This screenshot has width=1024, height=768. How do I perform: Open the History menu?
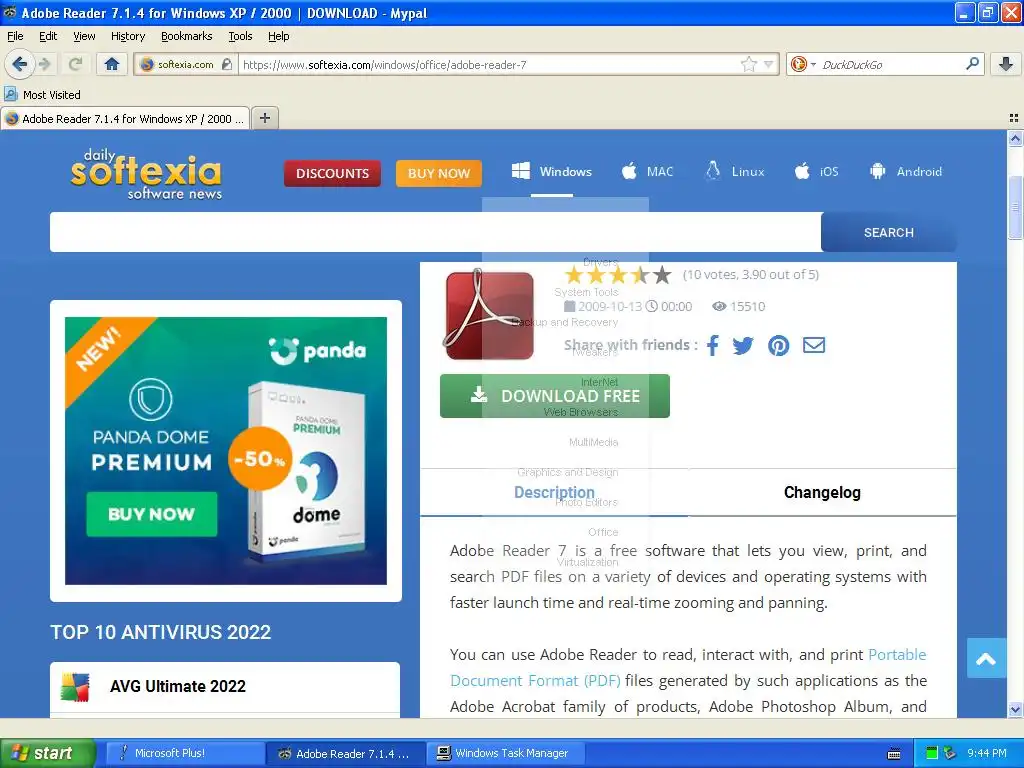tap(127, 36)
